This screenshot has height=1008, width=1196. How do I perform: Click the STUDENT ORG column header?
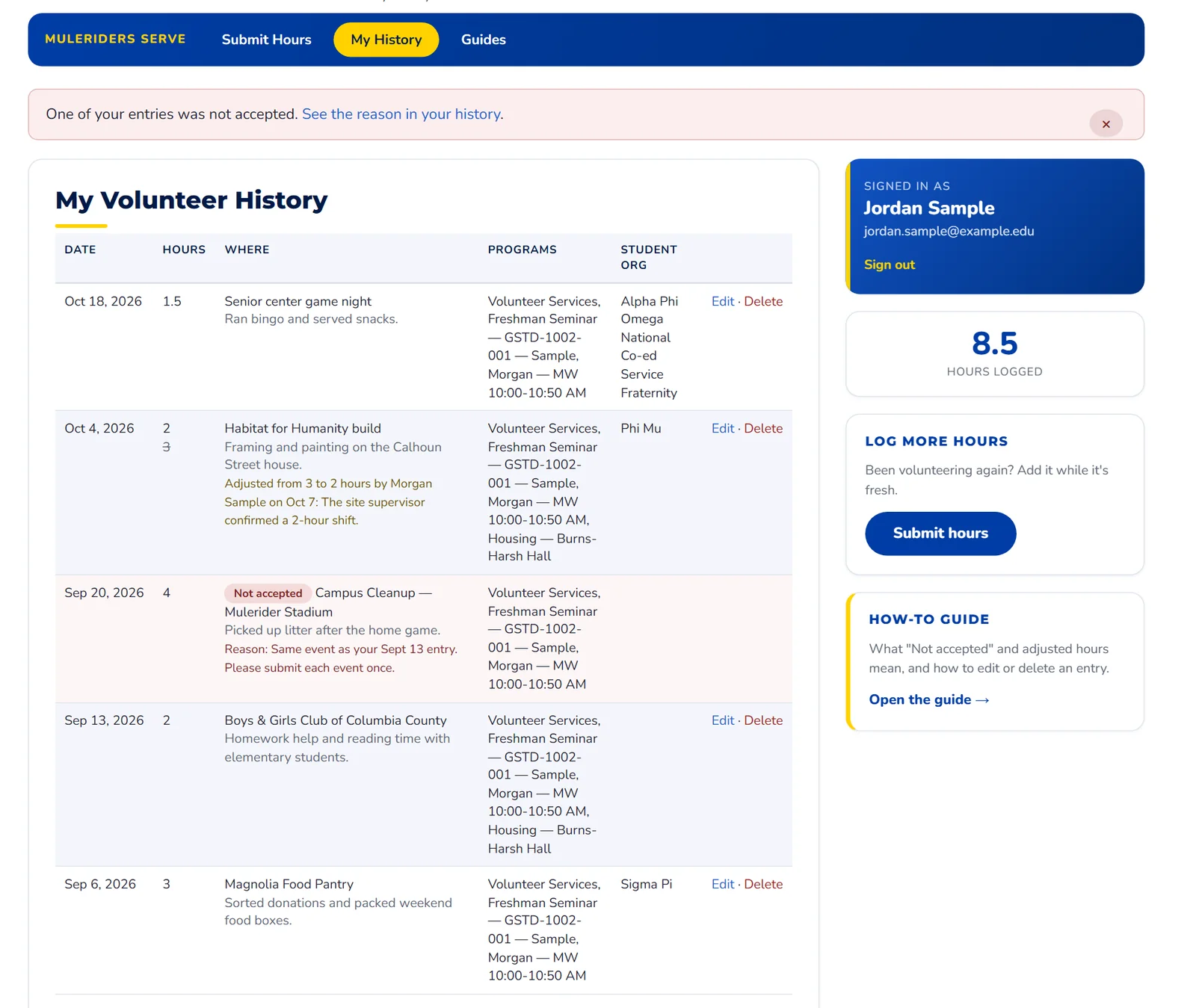648,257
